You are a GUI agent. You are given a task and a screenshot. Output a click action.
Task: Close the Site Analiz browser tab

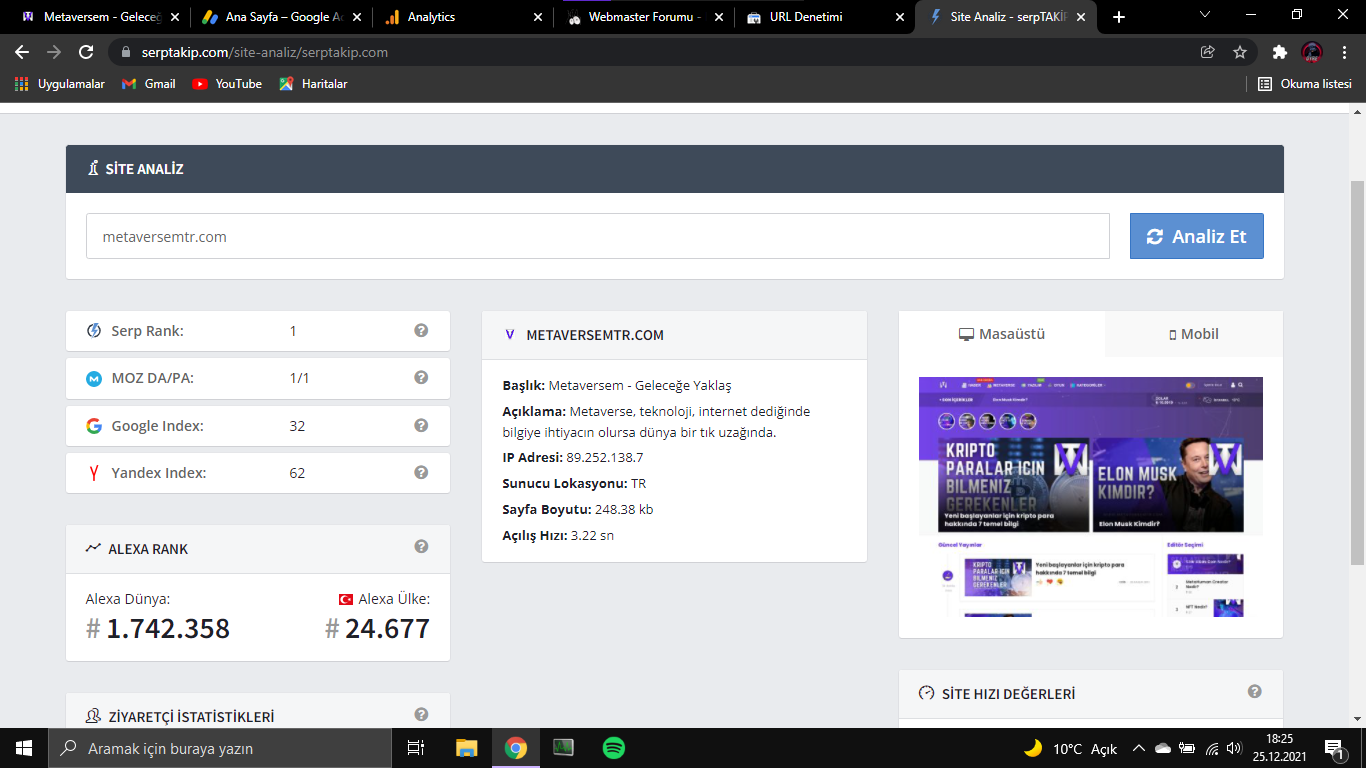[x=1080, y=17]
